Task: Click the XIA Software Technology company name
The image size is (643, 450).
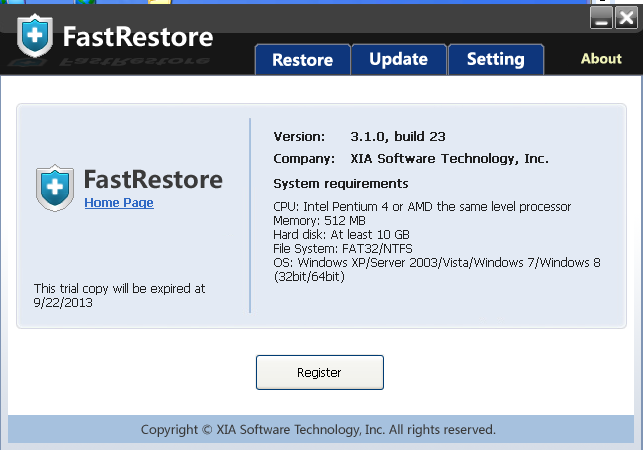Action: (449, 159)
